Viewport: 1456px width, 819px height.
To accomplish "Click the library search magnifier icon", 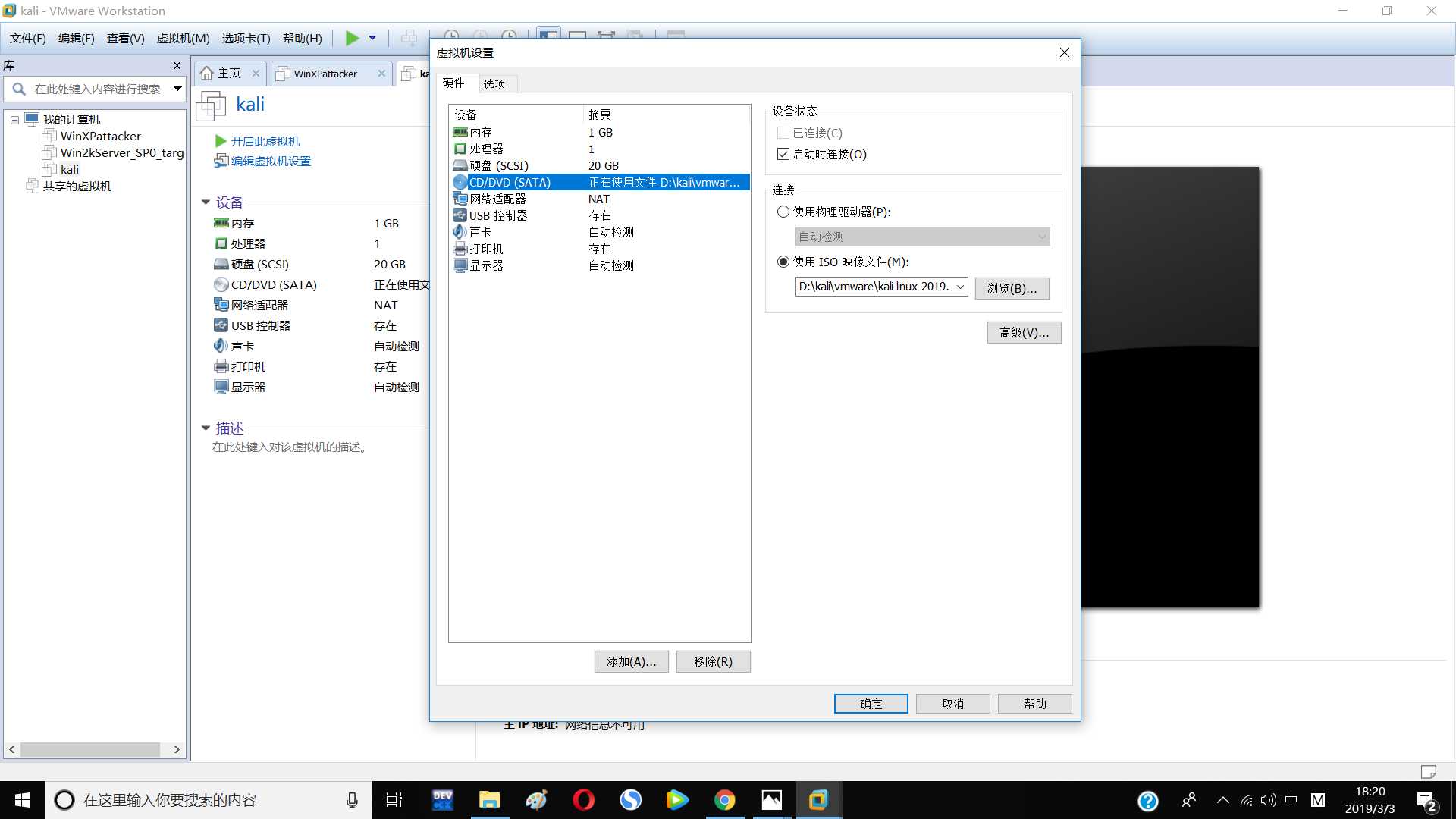I will [x=19, y=89].
